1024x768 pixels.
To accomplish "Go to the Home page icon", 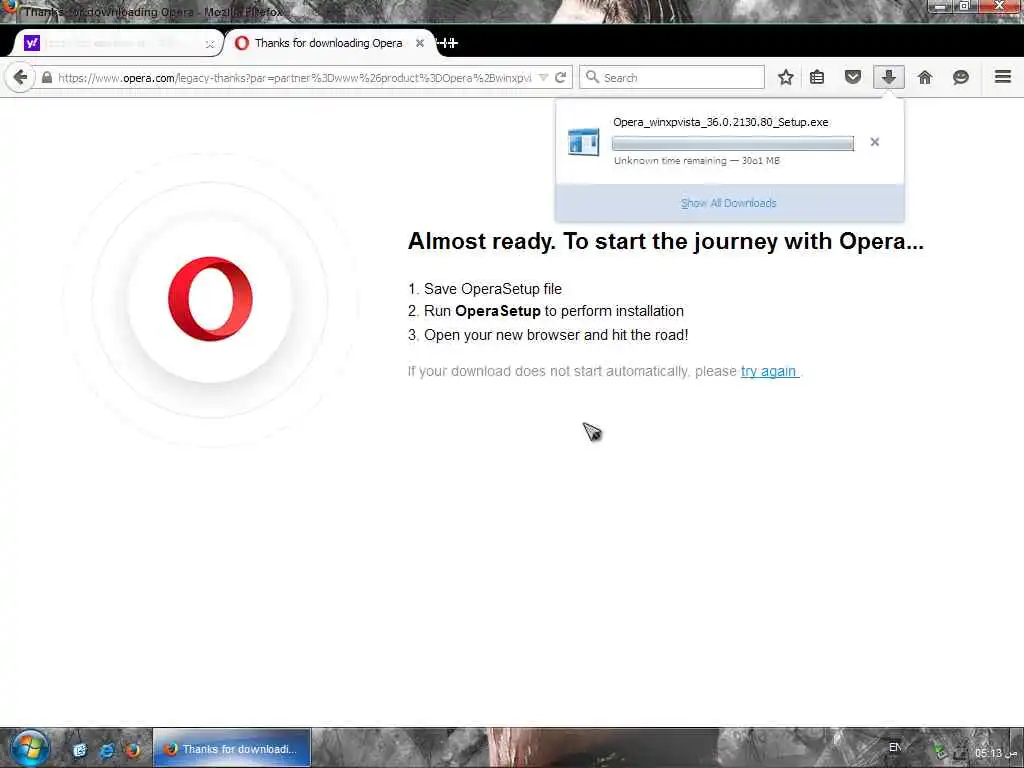I will point(925,78).
